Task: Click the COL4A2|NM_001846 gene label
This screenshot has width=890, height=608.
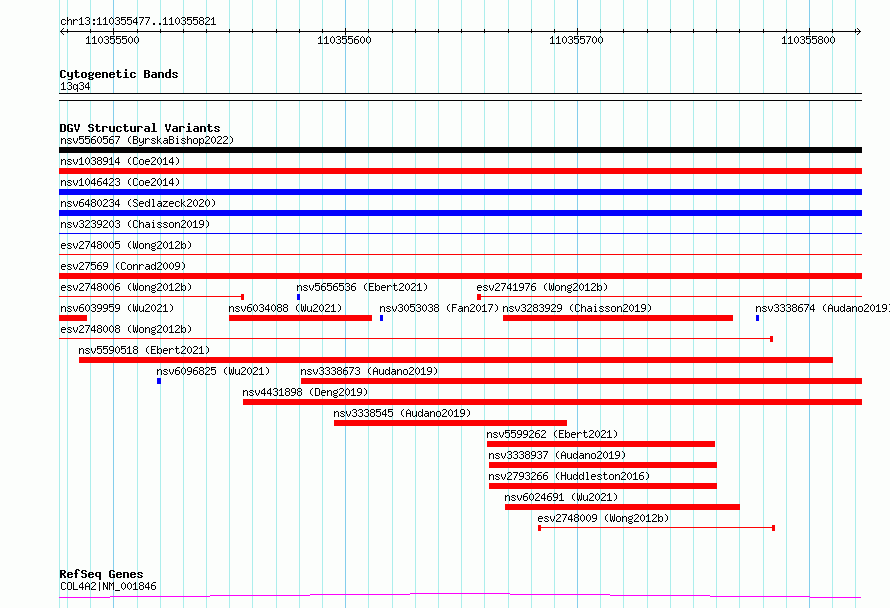Action: click(108, 586)
